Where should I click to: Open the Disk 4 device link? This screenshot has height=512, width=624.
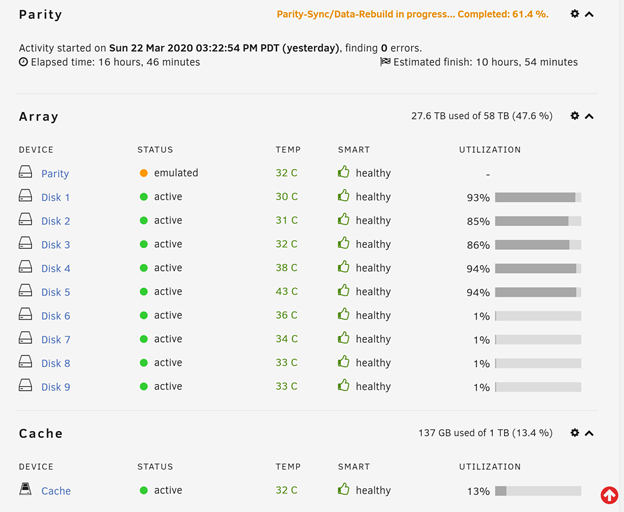click(56, 269)
